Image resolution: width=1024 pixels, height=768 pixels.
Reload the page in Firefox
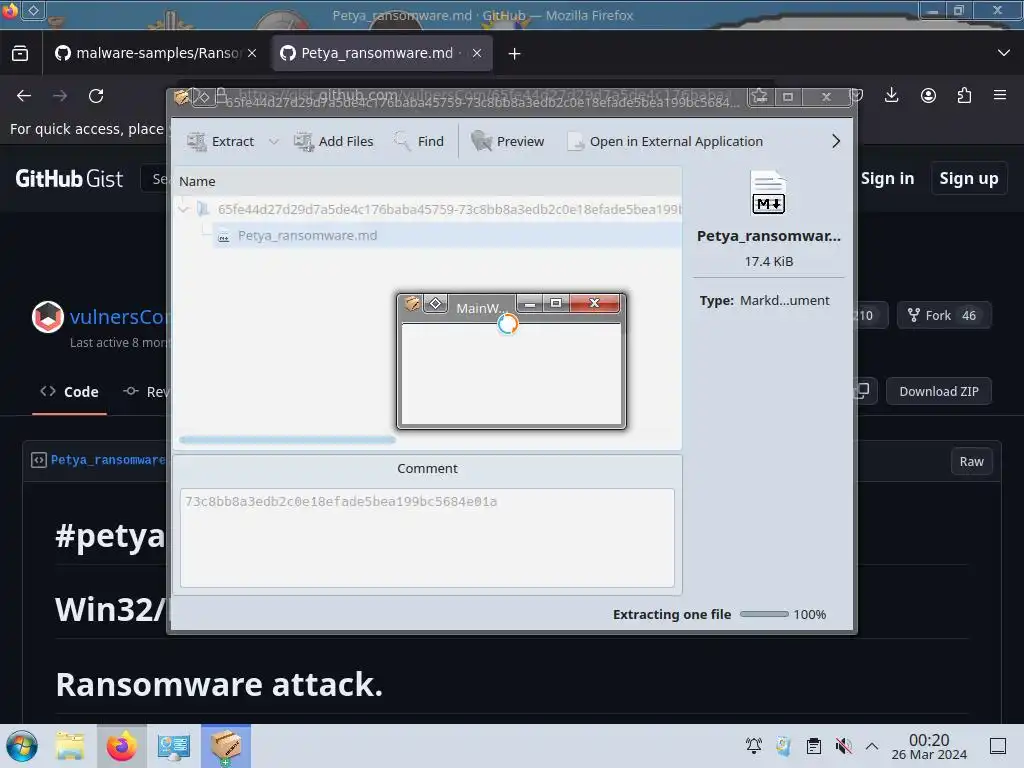[96, 96]
